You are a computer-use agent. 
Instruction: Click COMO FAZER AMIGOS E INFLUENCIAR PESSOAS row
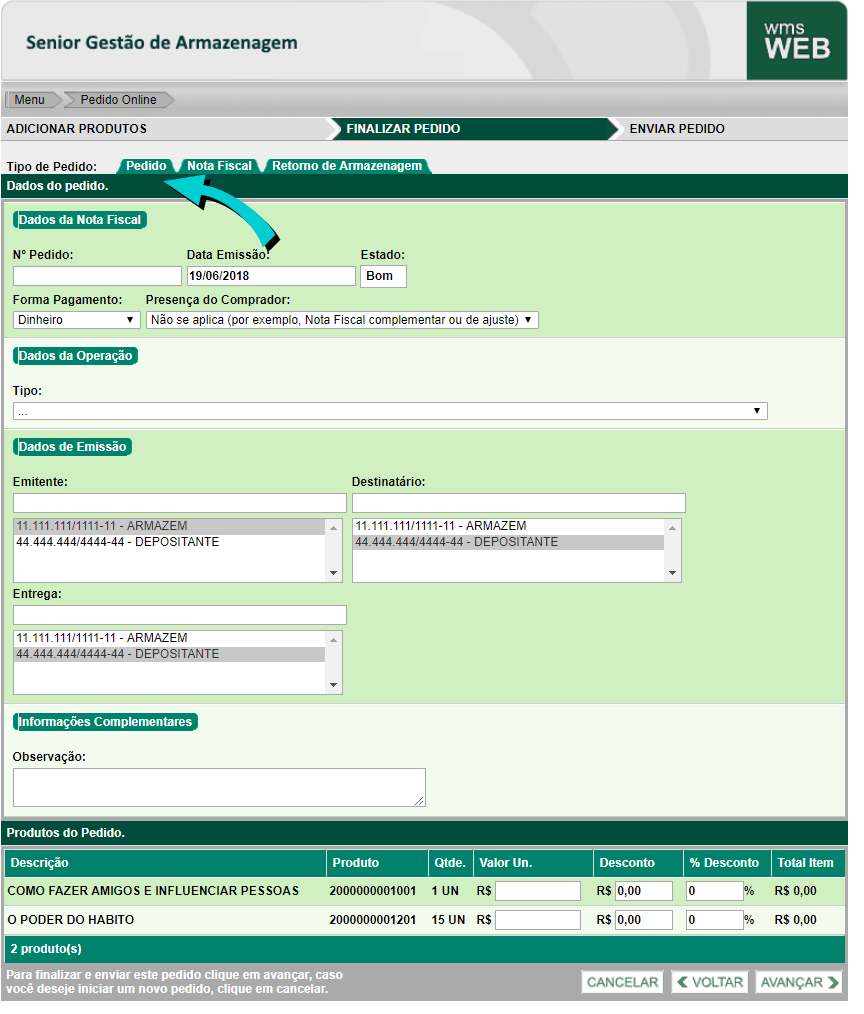pyautogui.click(x=424, y=891)
